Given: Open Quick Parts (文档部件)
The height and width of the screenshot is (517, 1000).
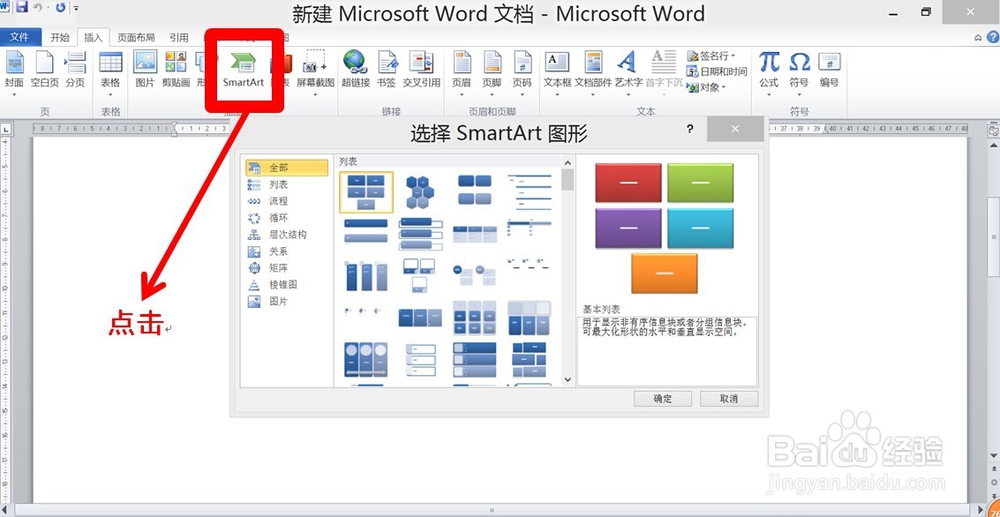Looking at the screenshot, I should [593, 72].
